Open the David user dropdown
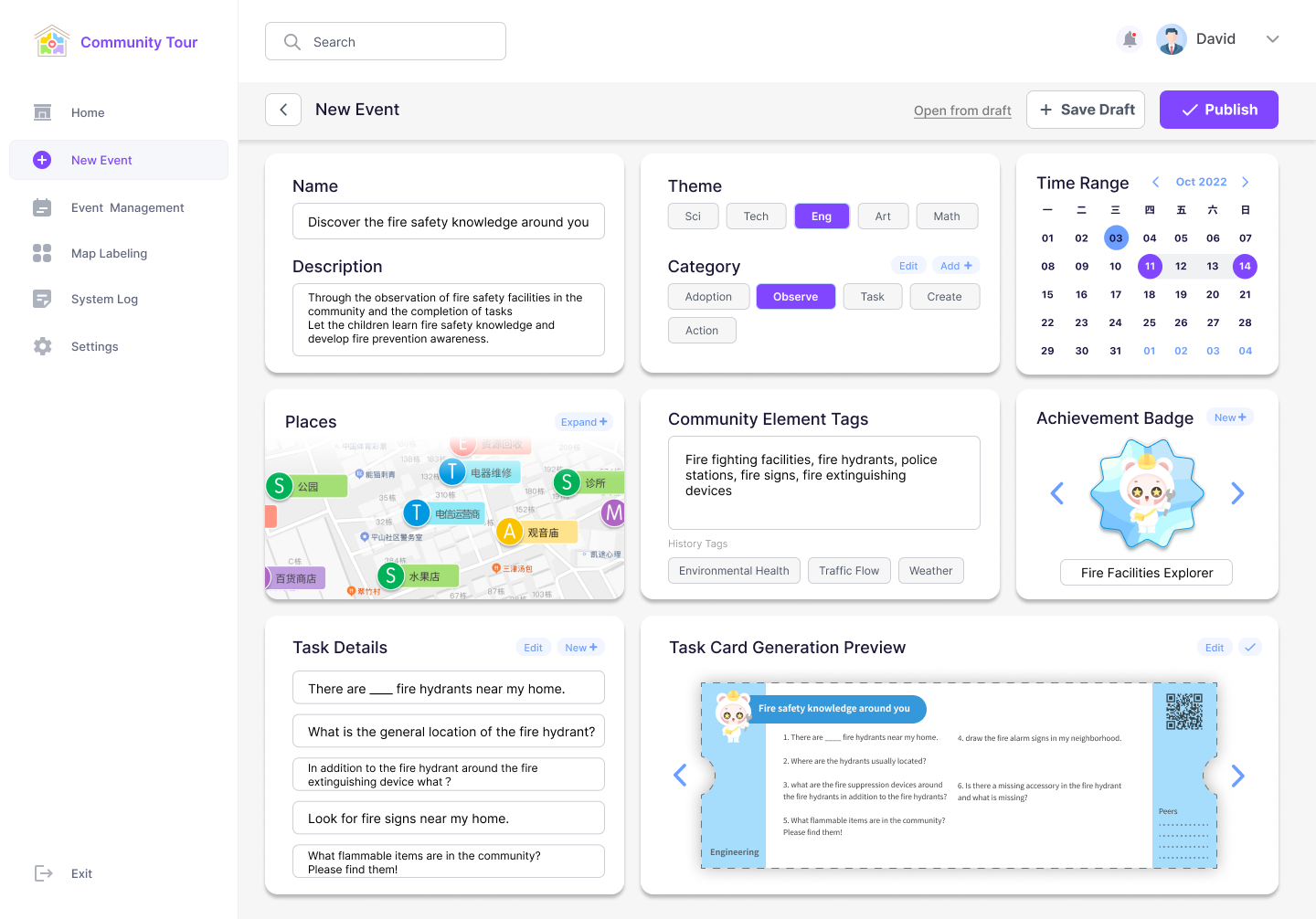 pyautogui.click(x=1272, y=39)
